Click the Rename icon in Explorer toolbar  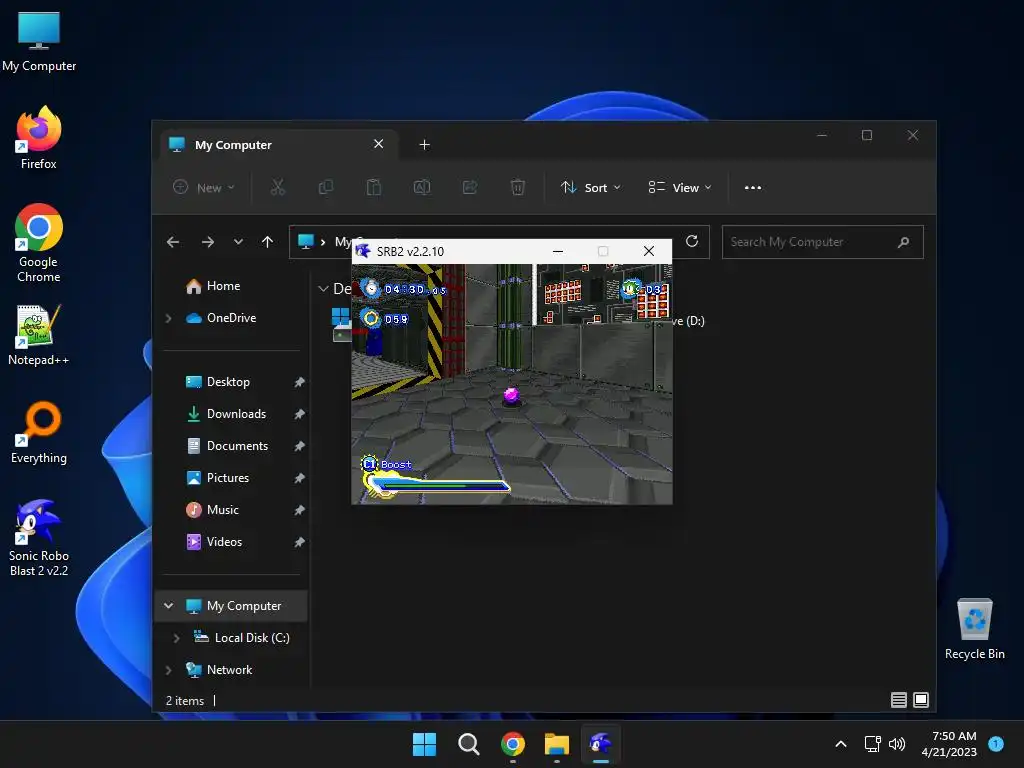[x=422, y=187]
